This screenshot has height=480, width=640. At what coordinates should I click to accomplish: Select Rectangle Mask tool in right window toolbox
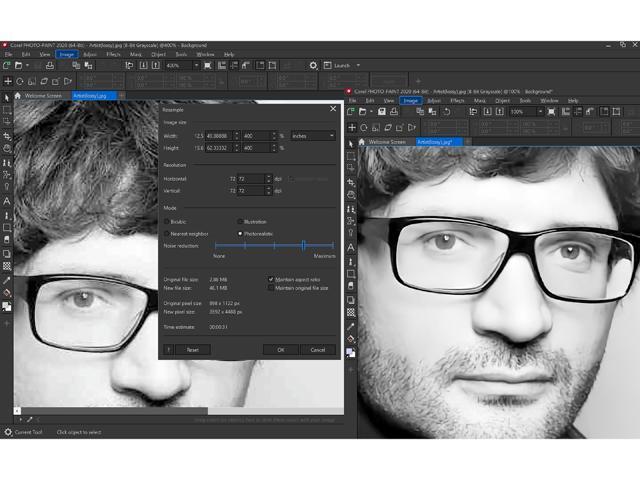[x=351, y=156]
